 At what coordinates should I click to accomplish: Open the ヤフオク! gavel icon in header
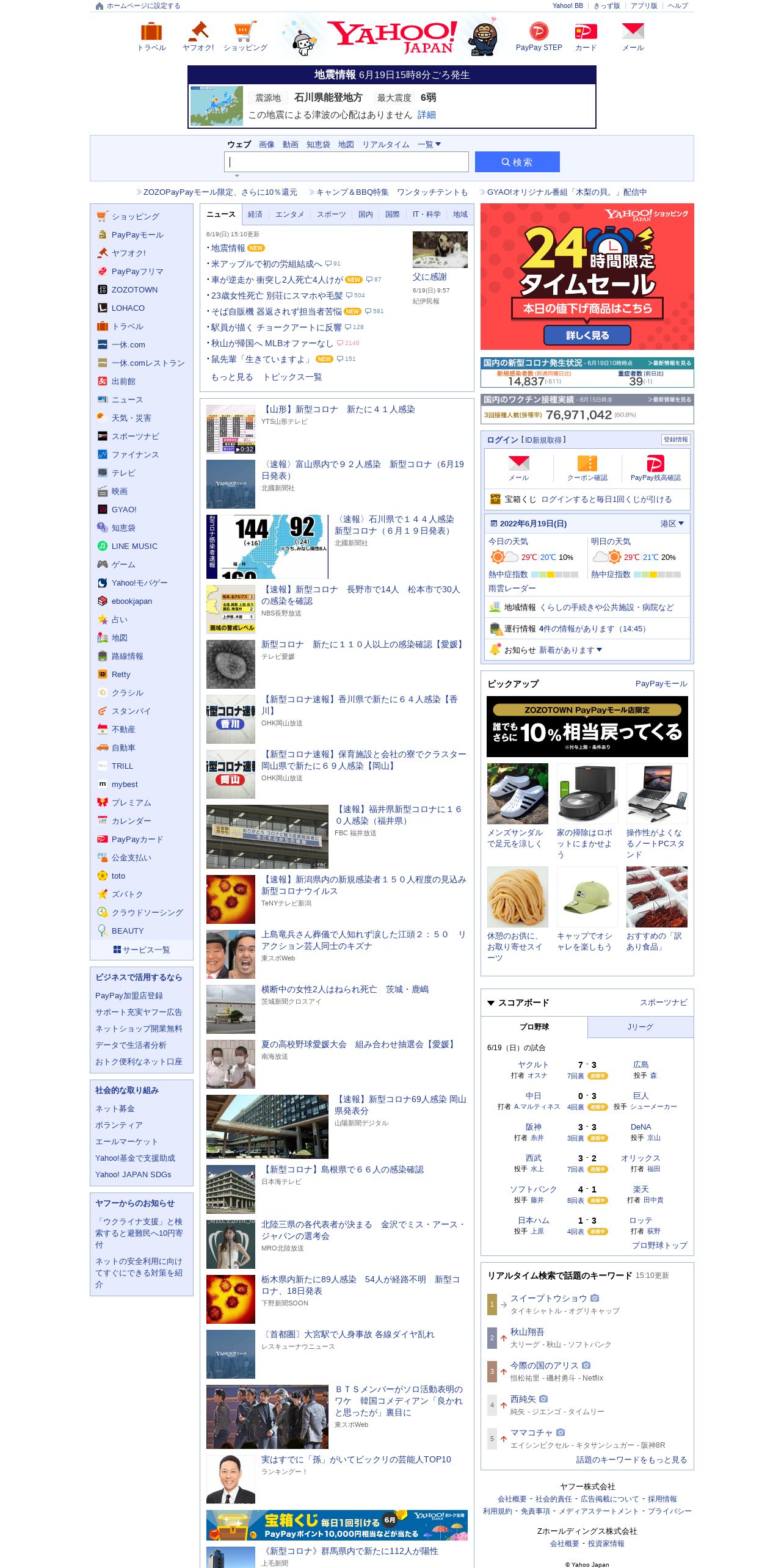198,31
